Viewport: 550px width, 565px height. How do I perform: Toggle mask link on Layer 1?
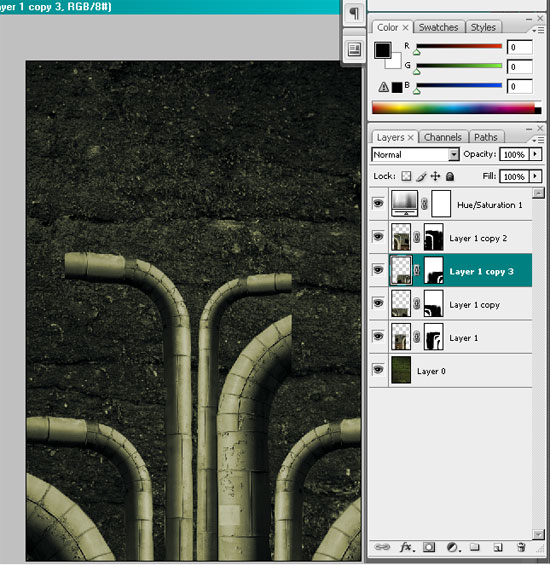(x=417, y=337)
